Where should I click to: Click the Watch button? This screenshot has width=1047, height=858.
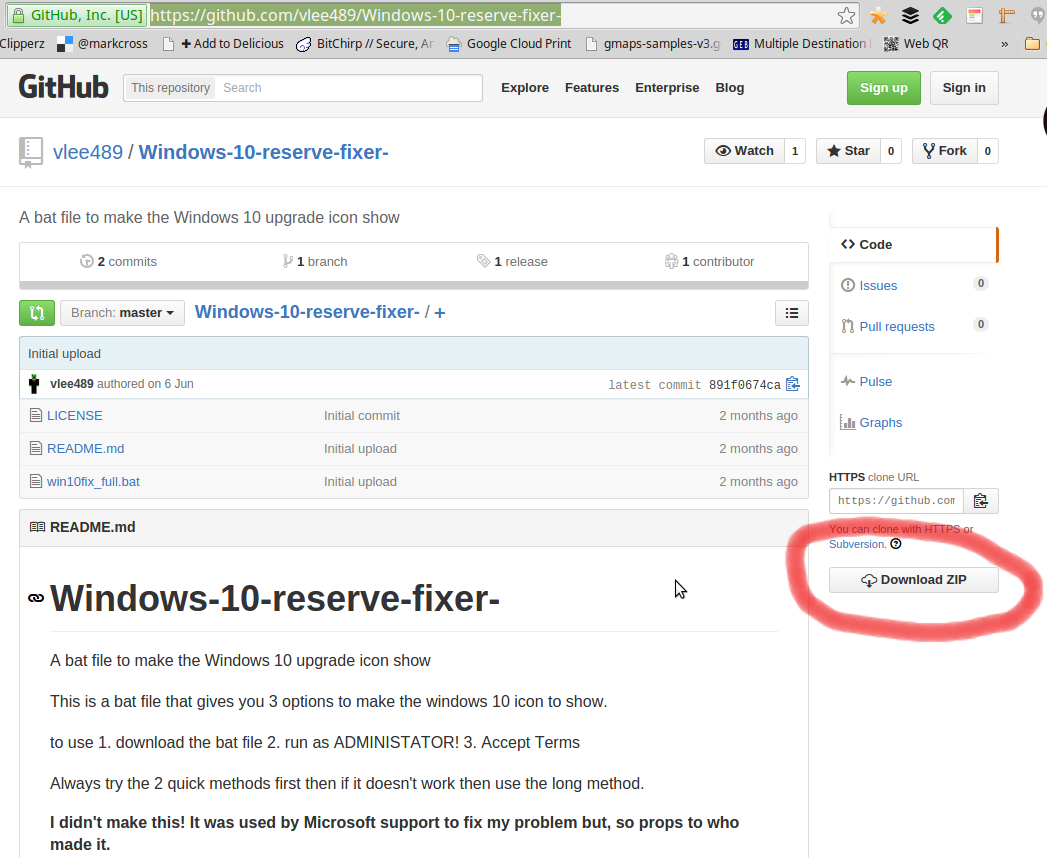pos(745,151)
